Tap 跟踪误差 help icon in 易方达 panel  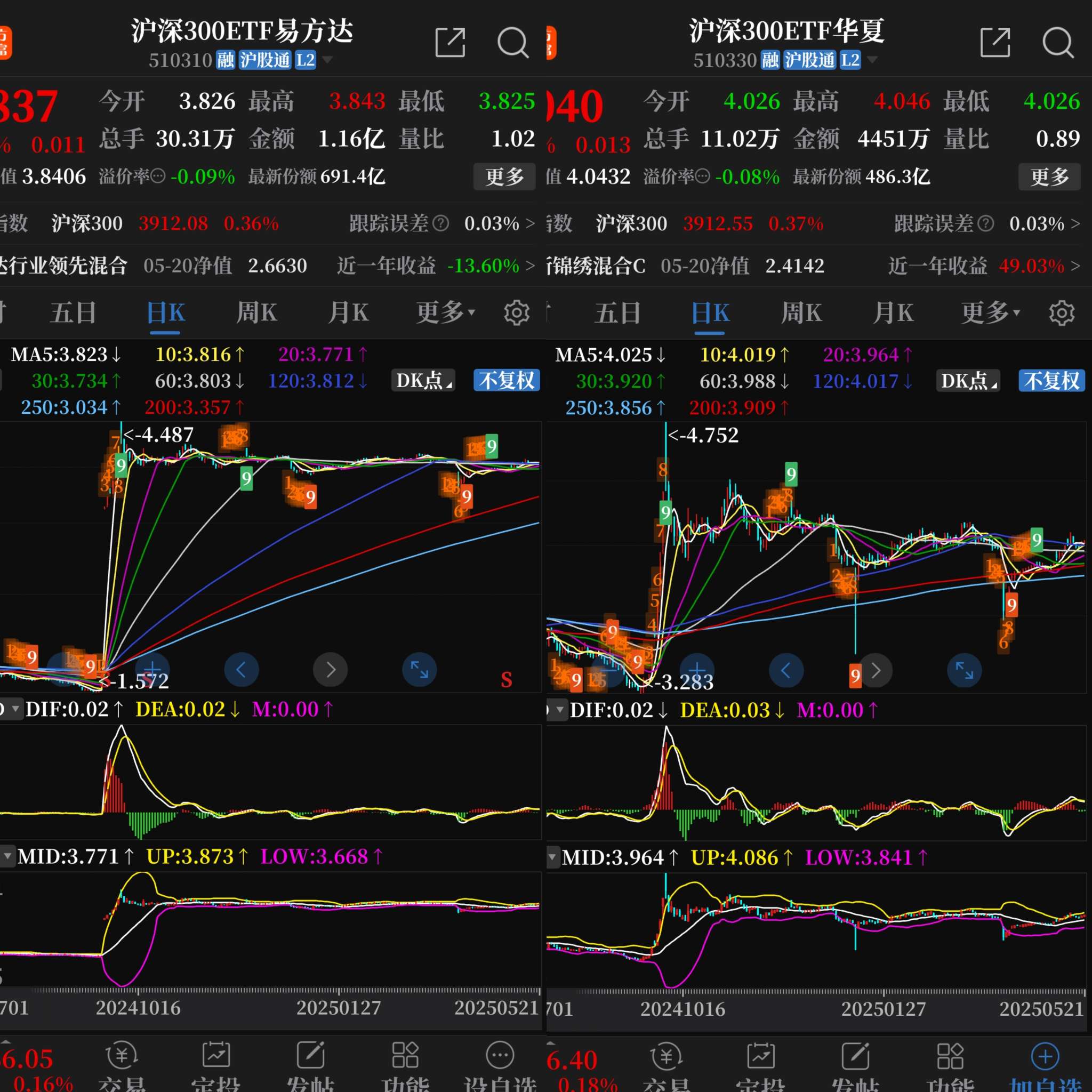441,223
